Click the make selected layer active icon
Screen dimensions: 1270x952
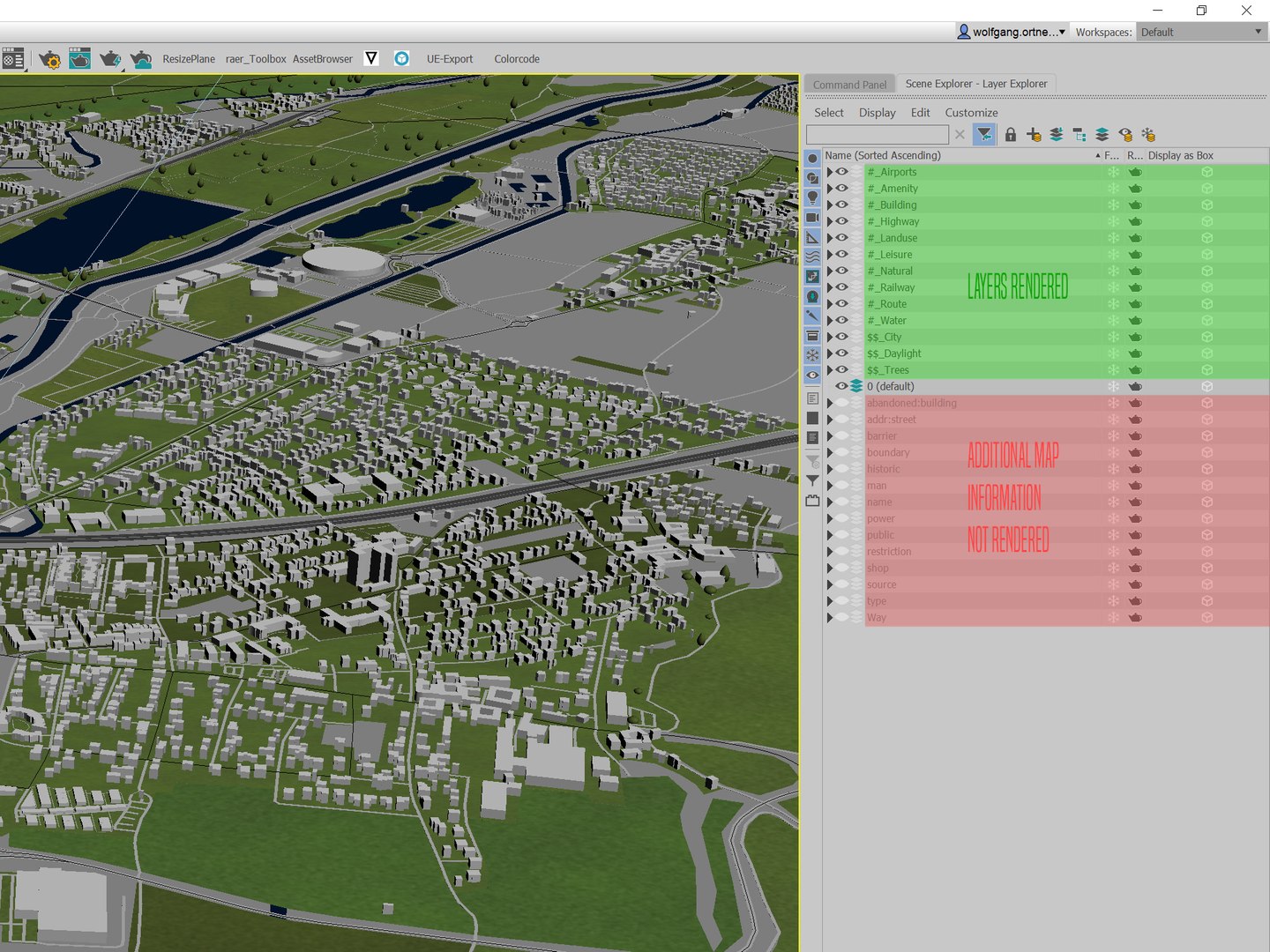pyautogui.click(x=1102, y=134)
